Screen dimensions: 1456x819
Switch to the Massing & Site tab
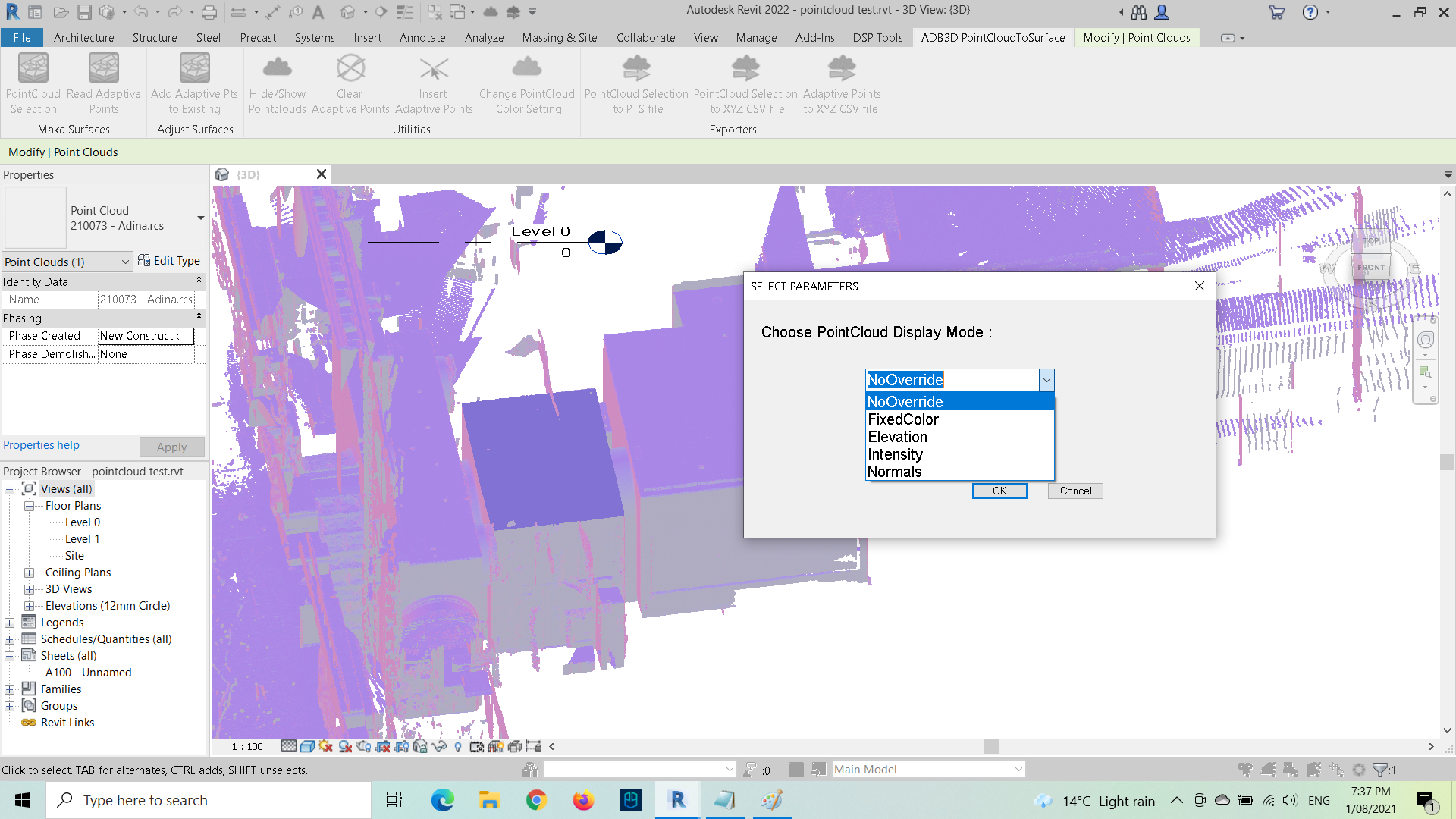(559, 37)
